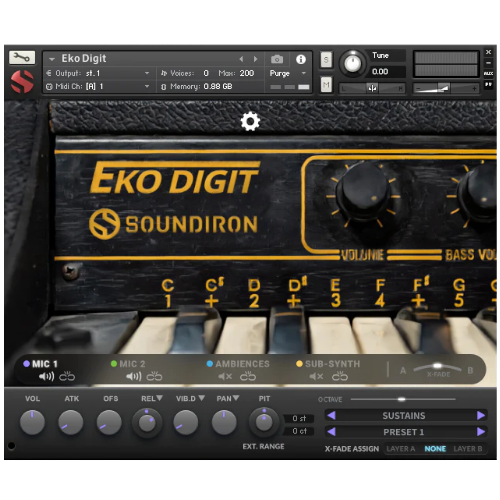The height and width of the screenshot is (500, 500).
Task: Expand the VIB.D dropdown arrow
Action: coord(201,398)
